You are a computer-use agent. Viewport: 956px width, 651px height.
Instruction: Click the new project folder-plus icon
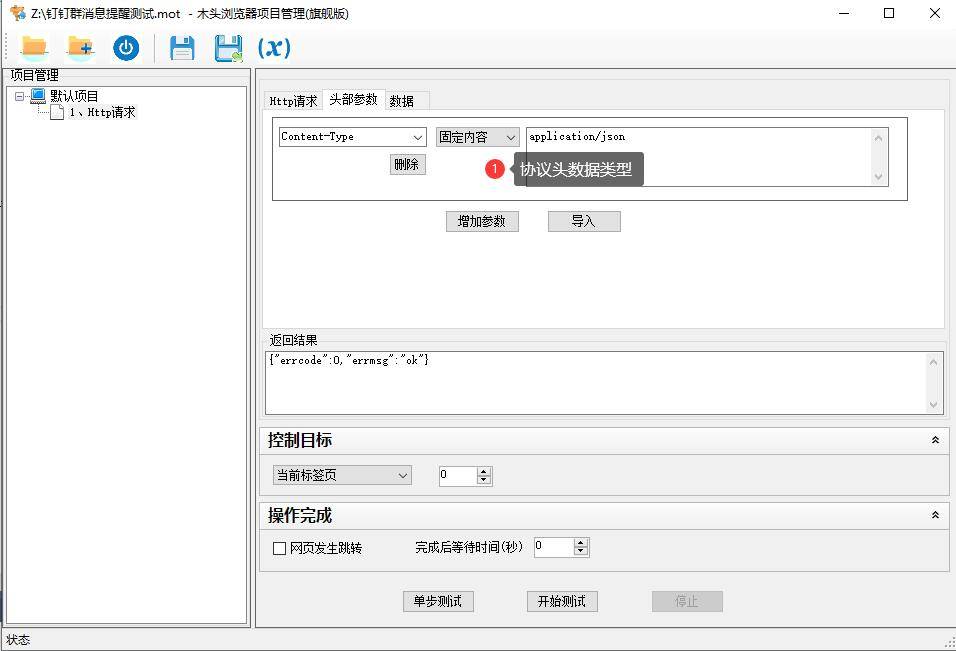tap(80, 47)
